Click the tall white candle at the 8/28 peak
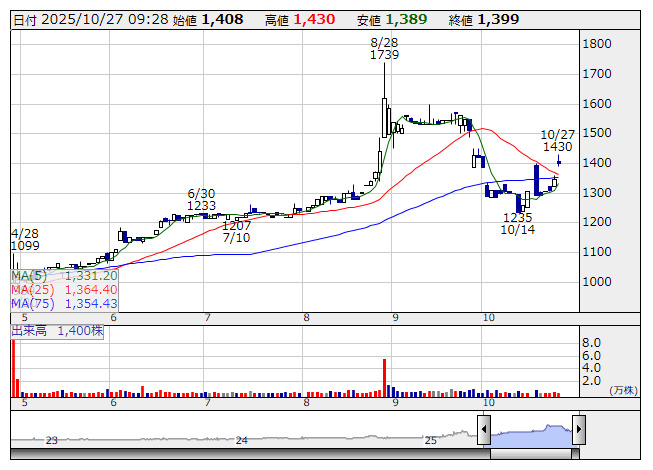The height and width of the screenshot is (470, 653). click(x=384, y=117)
